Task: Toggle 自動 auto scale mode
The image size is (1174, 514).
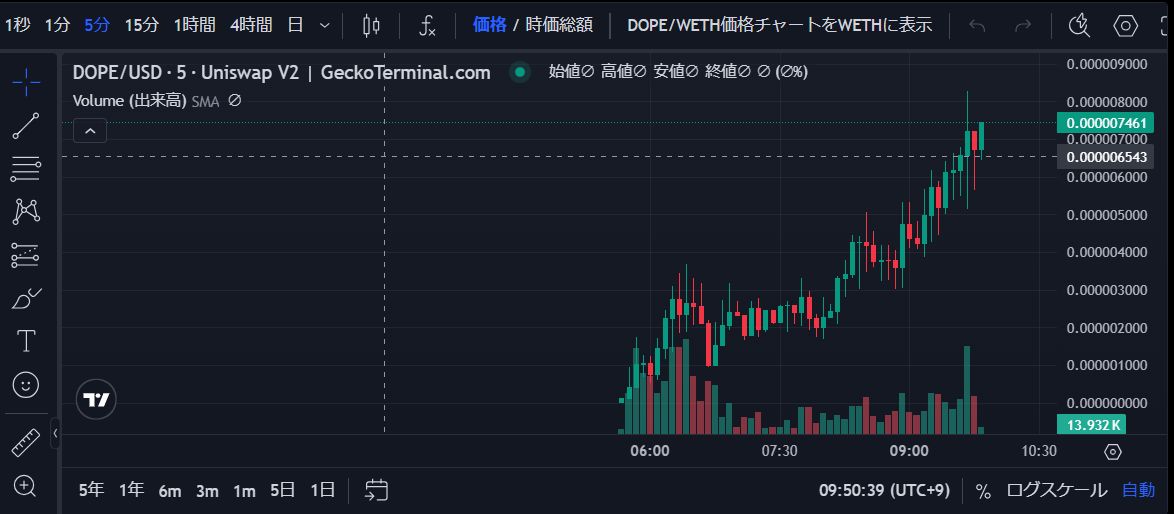Action: [1138, 491]
